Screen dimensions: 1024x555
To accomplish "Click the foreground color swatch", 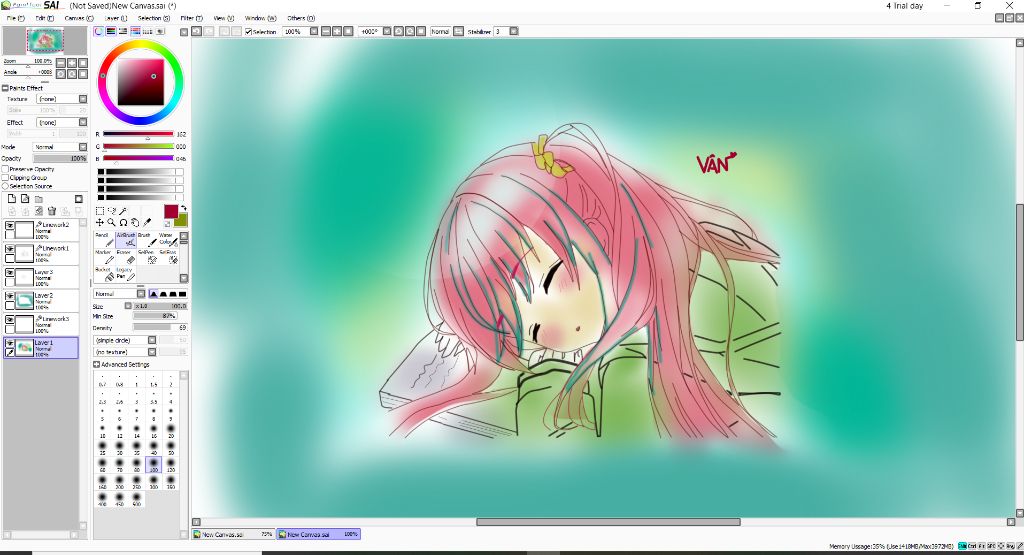I will point(170,212).
